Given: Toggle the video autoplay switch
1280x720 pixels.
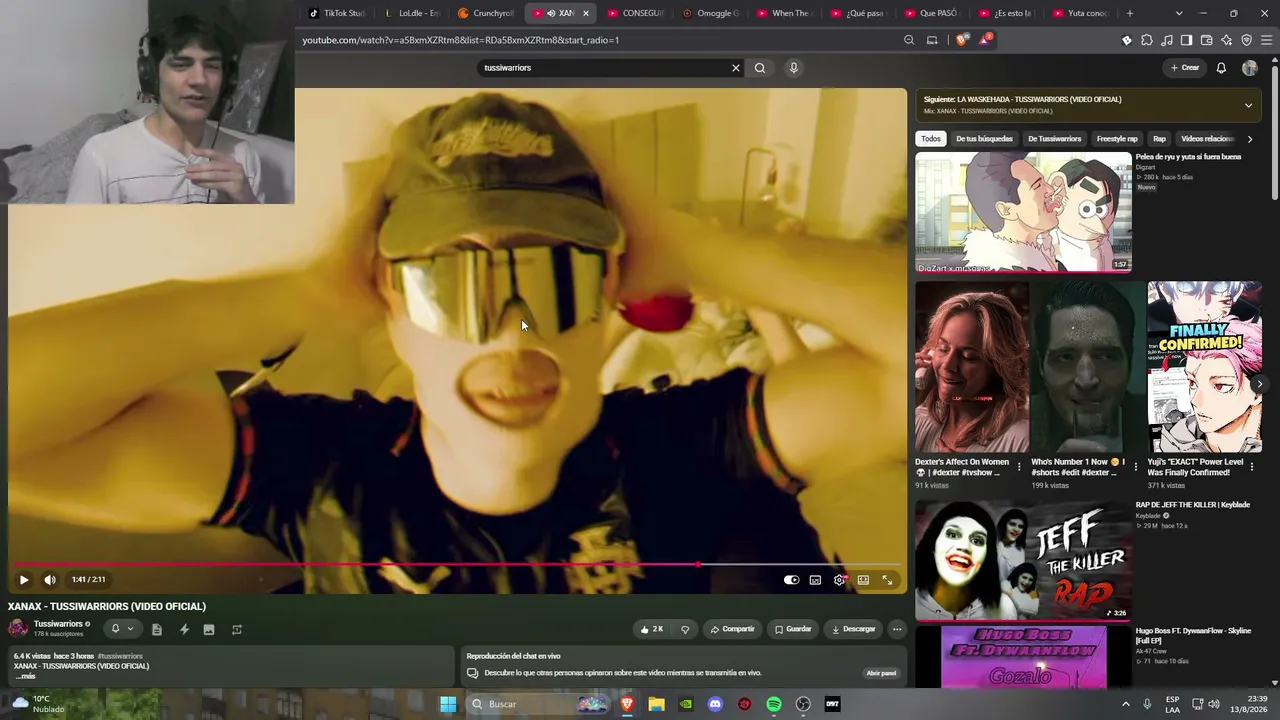Looking at the screenshot, I should tap(791, 579).
